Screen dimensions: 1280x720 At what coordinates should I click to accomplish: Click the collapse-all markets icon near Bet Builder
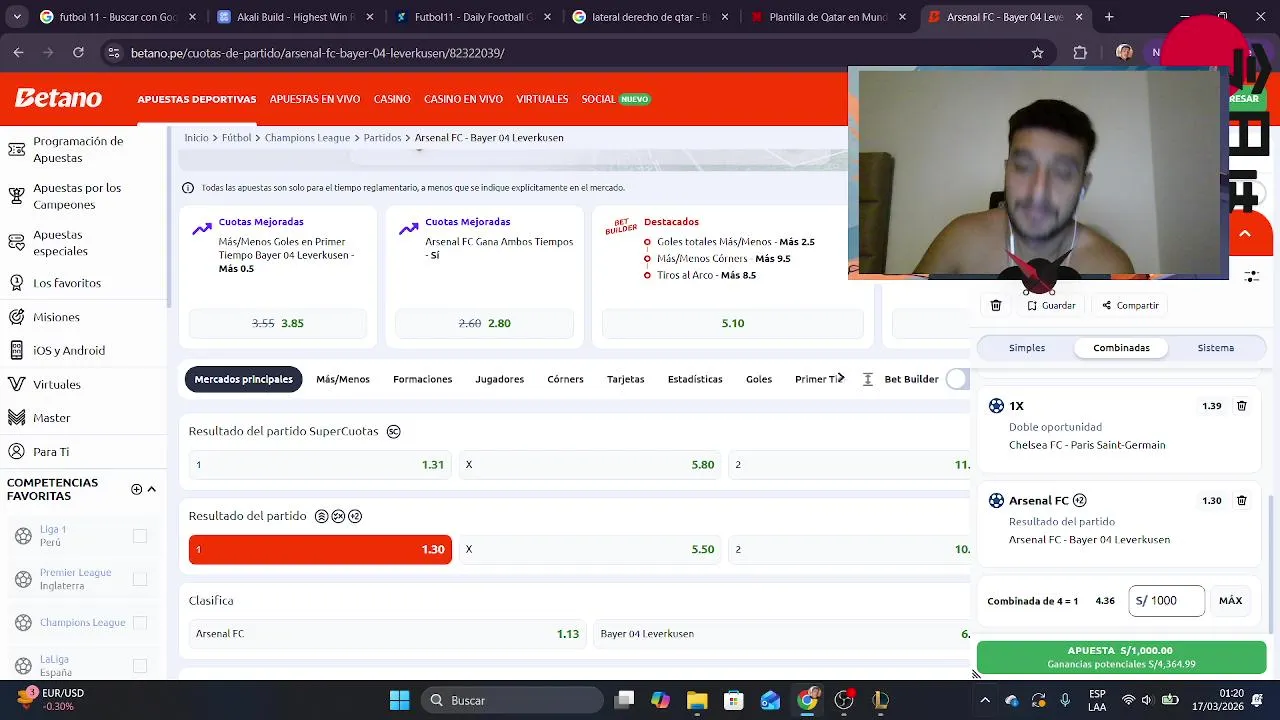868,379
